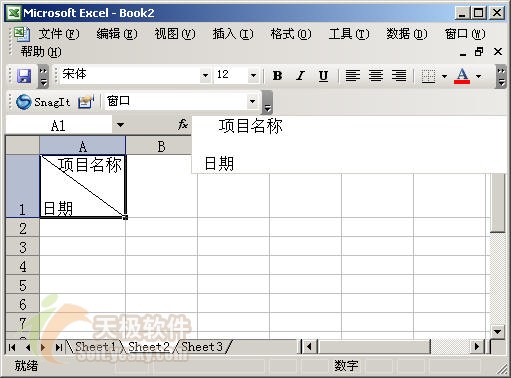This screenshot has height=378, width=511.
Task: Open the Name Box dropdown arrow
Action: pyautogui.click(x=120, y=125)
